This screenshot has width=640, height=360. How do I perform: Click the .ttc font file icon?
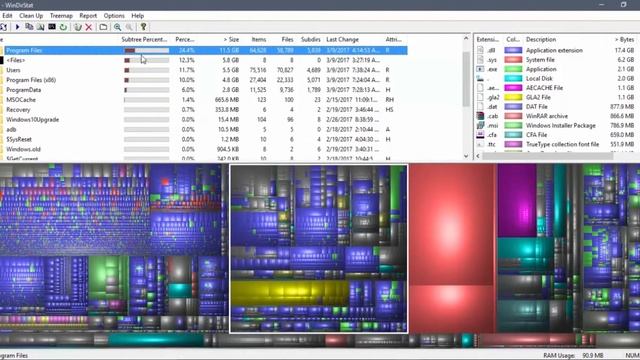[480, 144]
